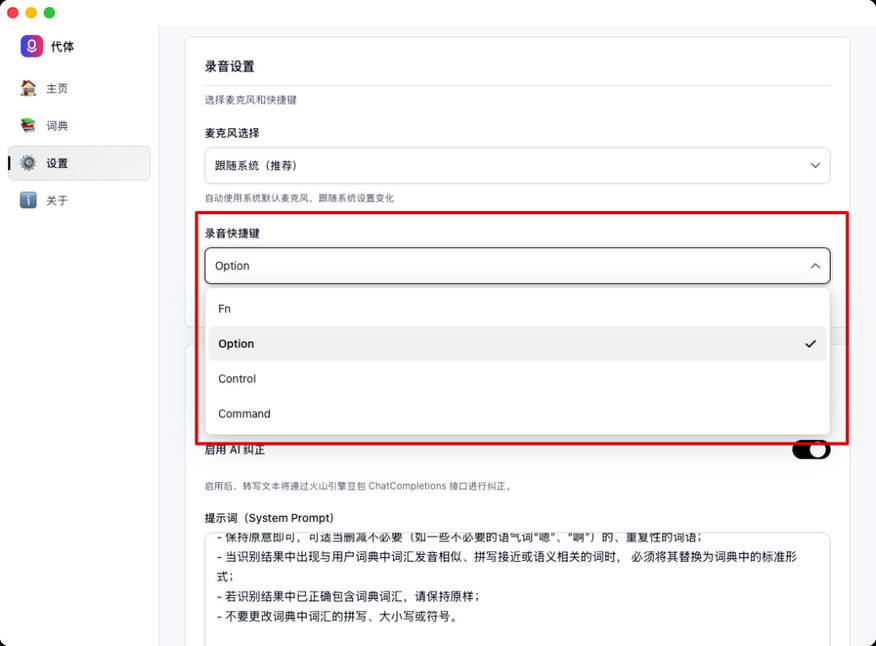Click the house icon for 主页
The image size is (876, 646).
(29, 88)
